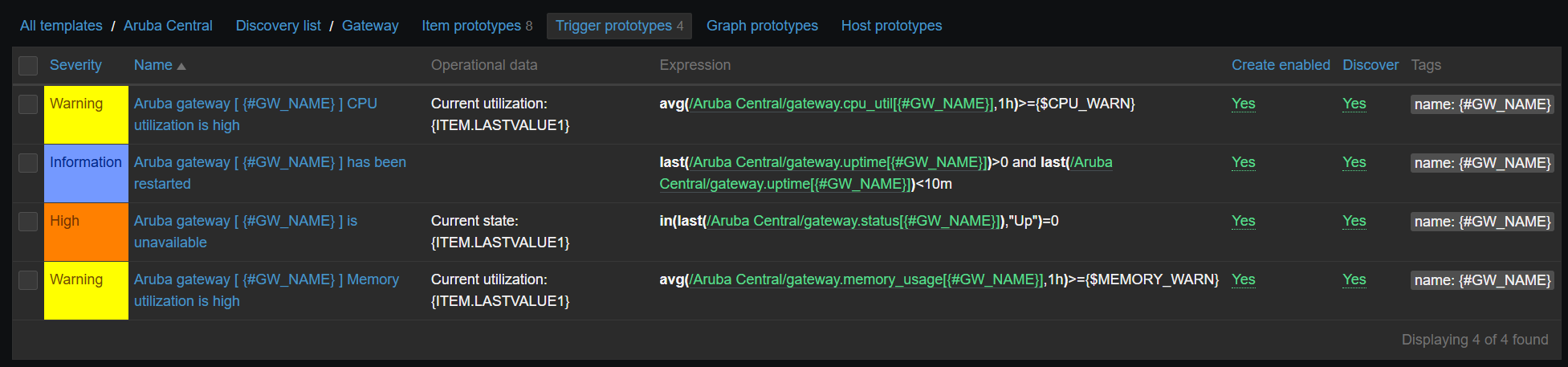
Task: Sort the table by Severity
Action: 75,65
